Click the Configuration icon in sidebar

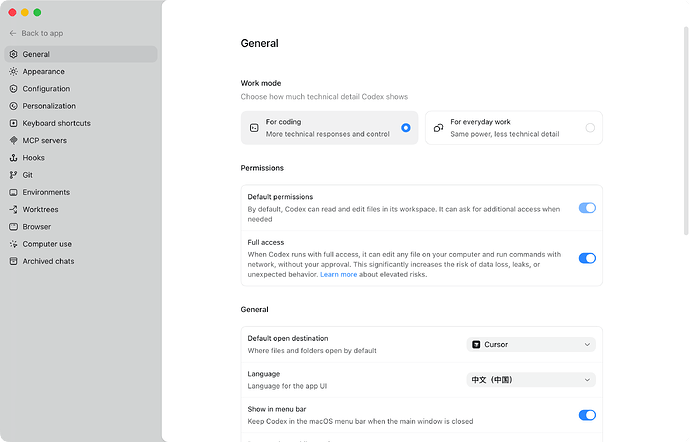tap(14, 88)
